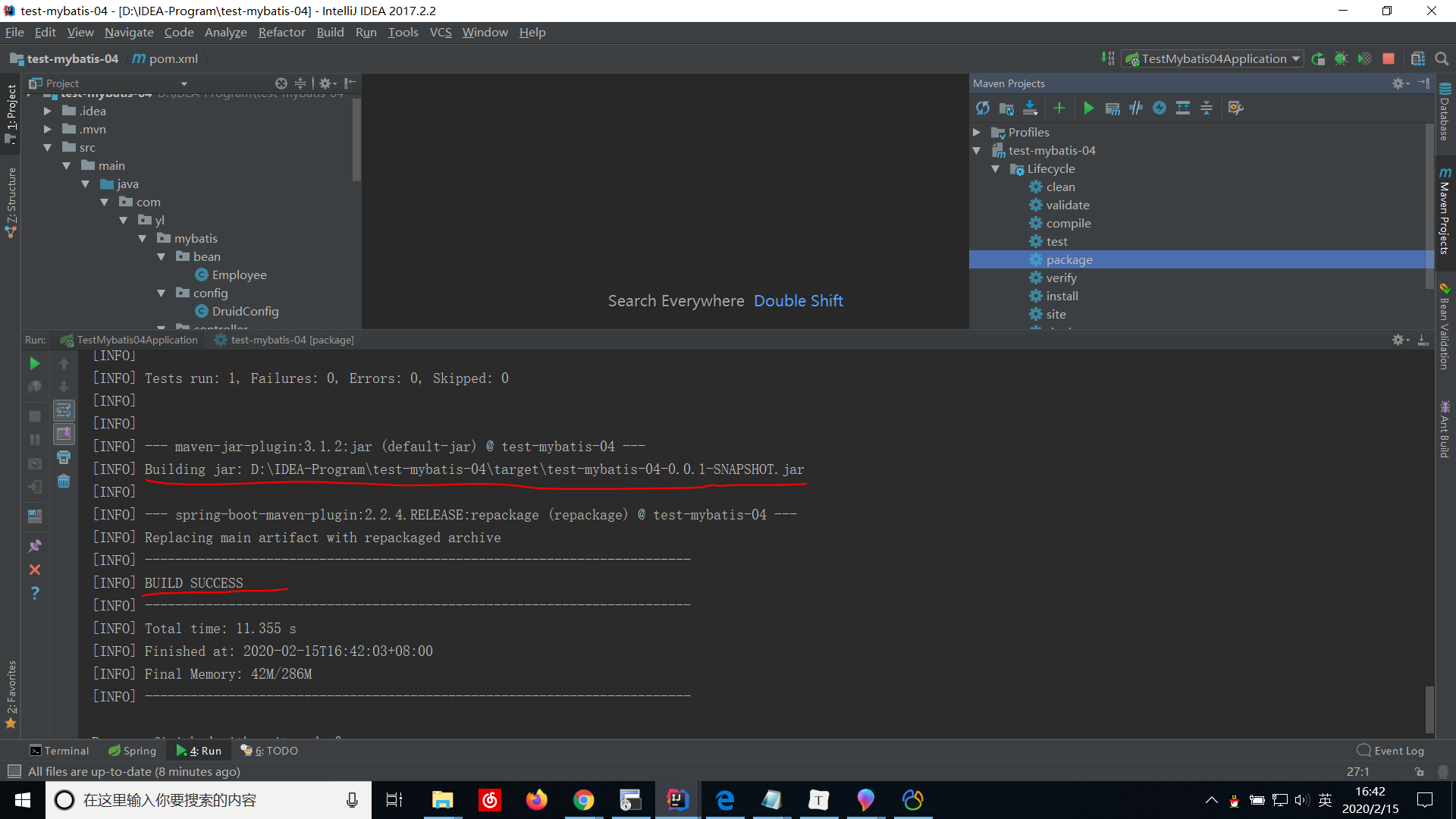Screen dimensions: 1456x819
Task: Print the console output
Action: [x=64, y=457]
